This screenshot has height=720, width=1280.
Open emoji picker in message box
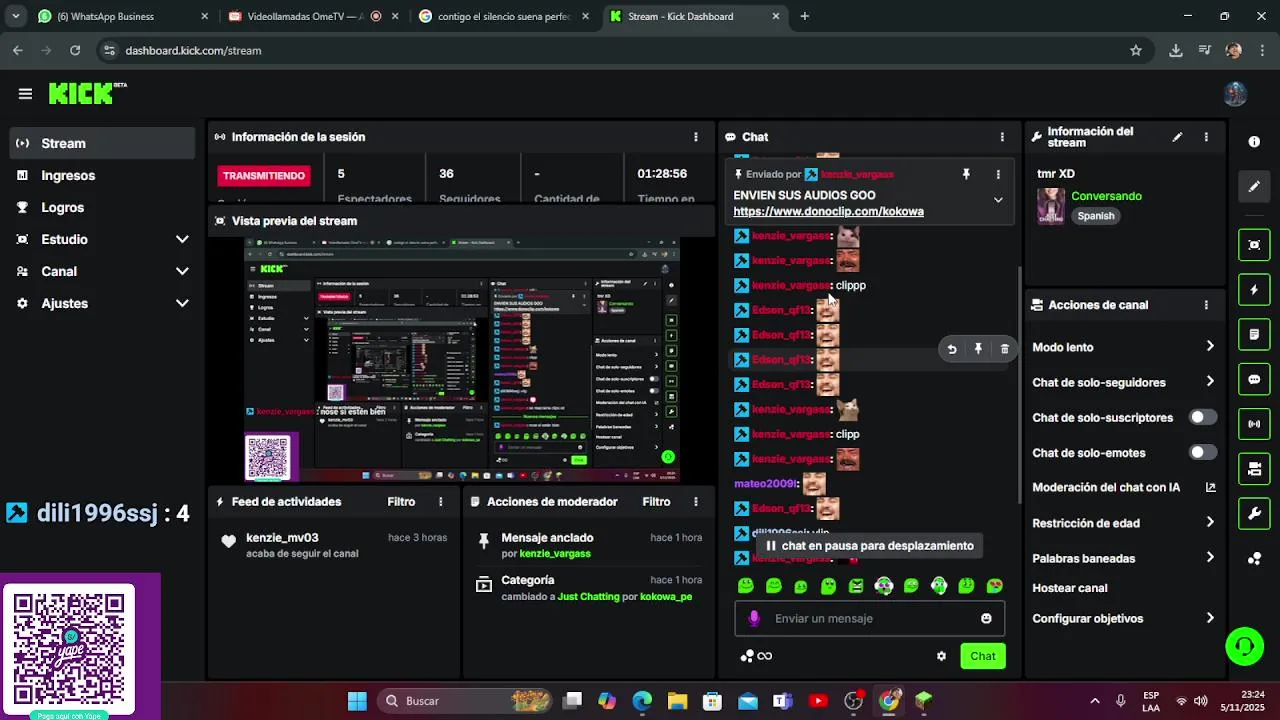tap(986, 619)
